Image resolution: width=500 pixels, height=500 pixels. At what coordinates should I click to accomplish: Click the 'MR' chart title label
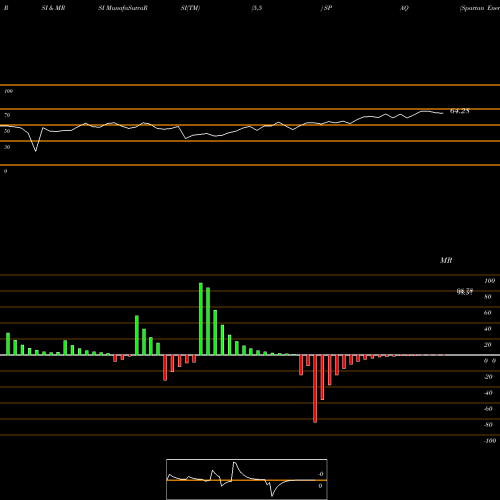tap(446, 260)
